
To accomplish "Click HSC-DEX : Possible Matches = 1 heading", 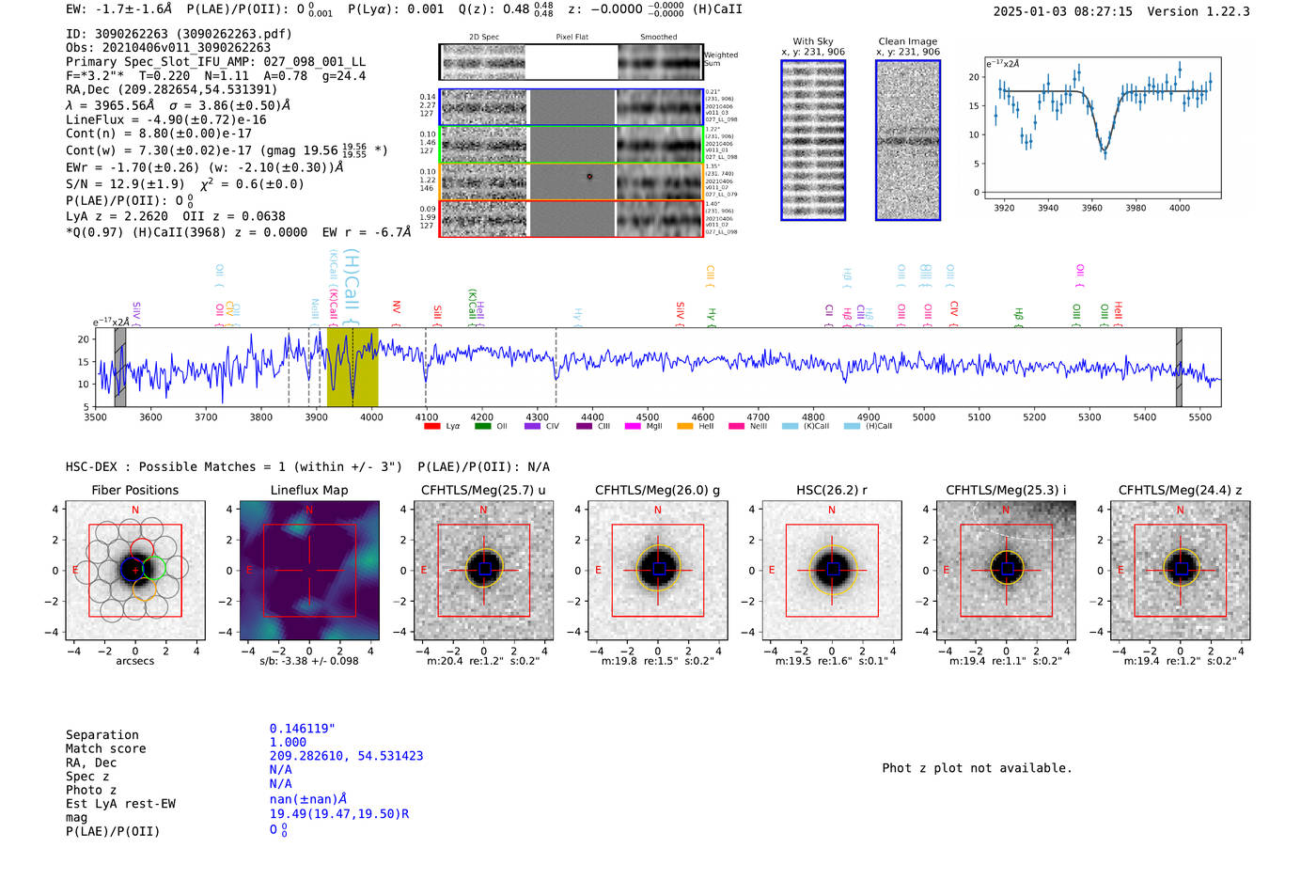I will click(x=234, y=467).
